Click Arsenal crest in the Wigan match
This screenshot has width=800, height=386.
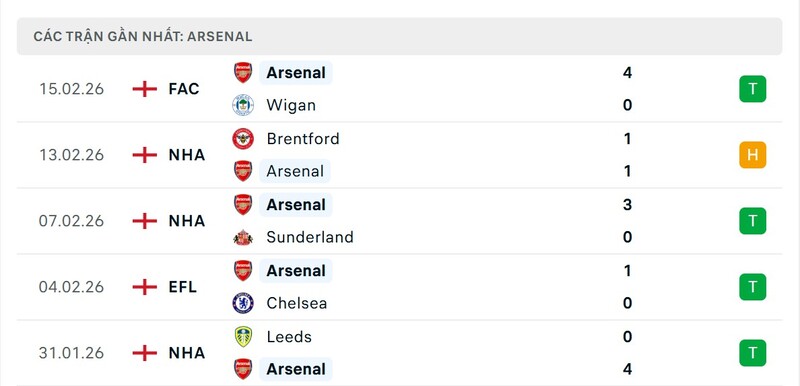click(x=243, y=72)
